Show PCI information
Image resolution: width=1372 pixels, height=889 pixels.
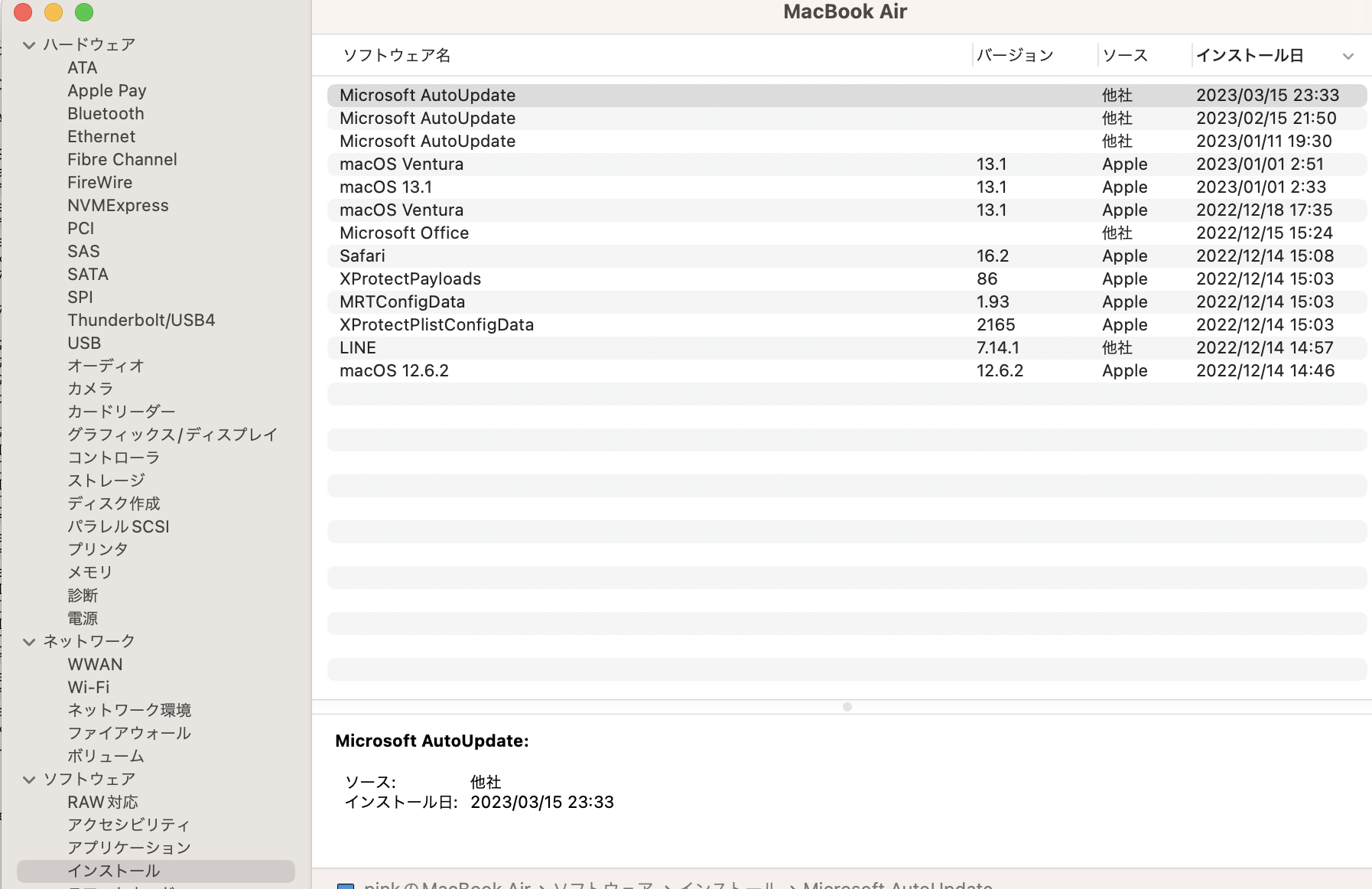tap(81, 229)
